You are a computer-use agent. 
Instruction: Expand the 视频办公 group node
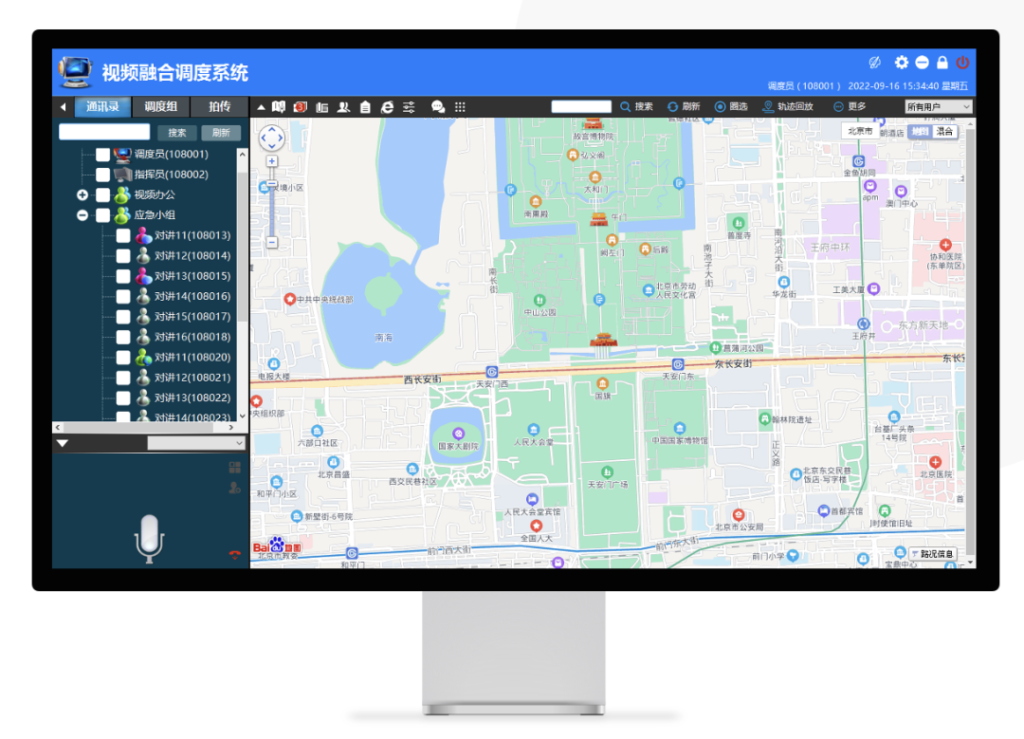(x=83, y=195)
